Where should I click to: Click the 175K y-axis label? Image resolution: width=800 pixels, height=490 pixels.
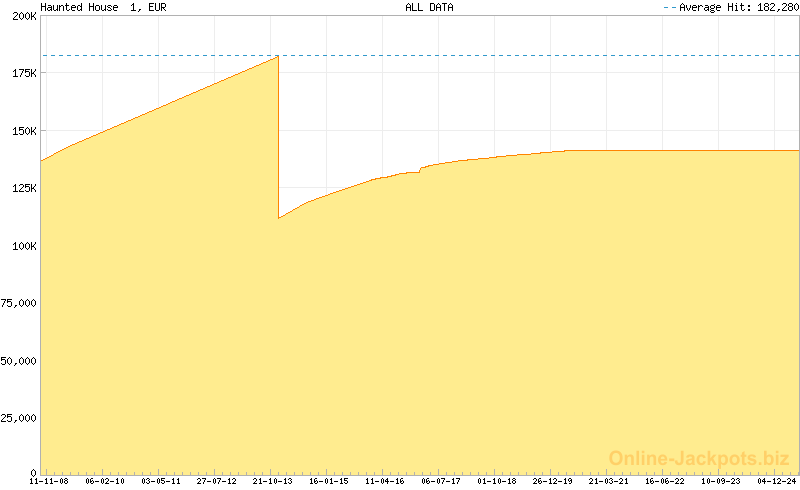coord(24,74)
